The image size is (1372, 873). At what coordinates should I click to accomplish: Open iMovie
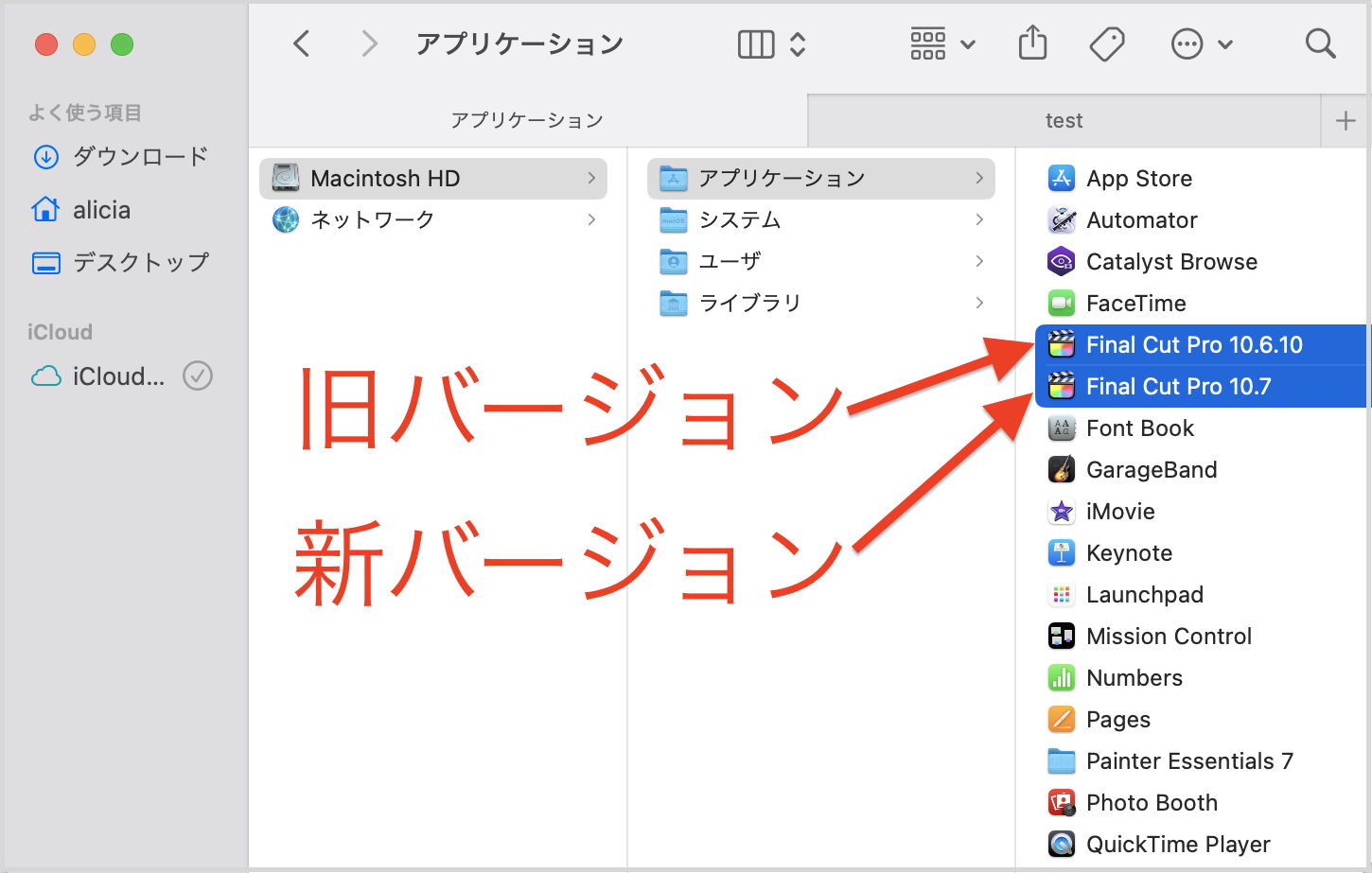click(1121, 511)
